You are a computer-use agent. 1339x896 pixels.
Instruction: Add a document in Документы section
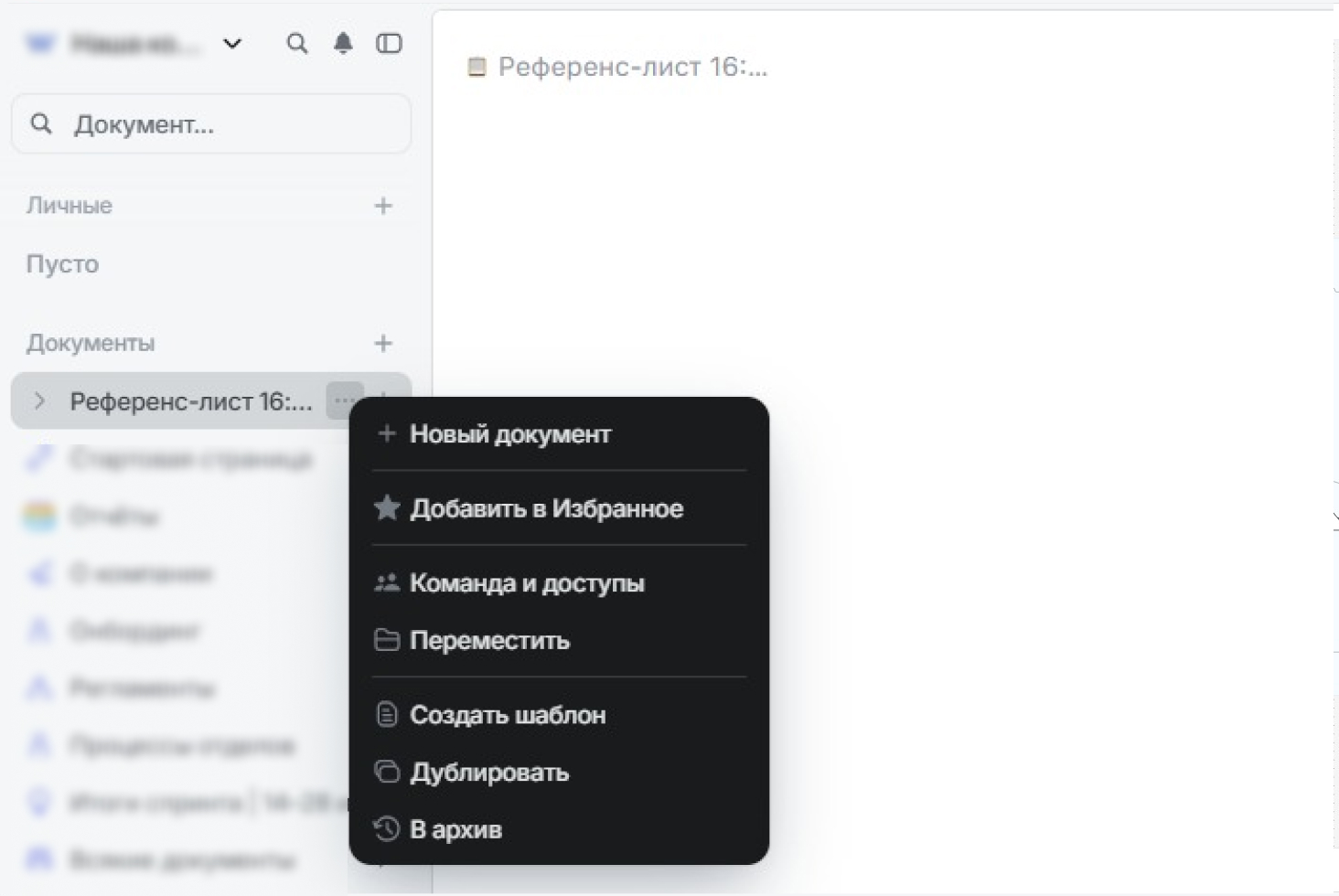pos(383,344)
